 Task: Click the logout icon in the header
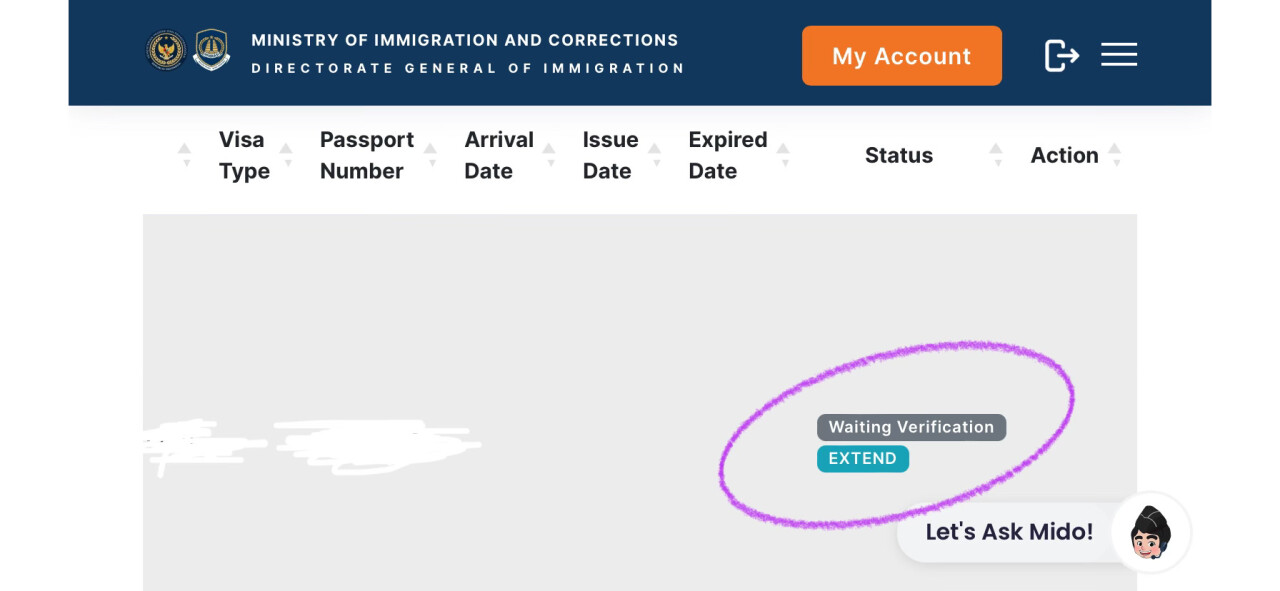[1061, 55]
